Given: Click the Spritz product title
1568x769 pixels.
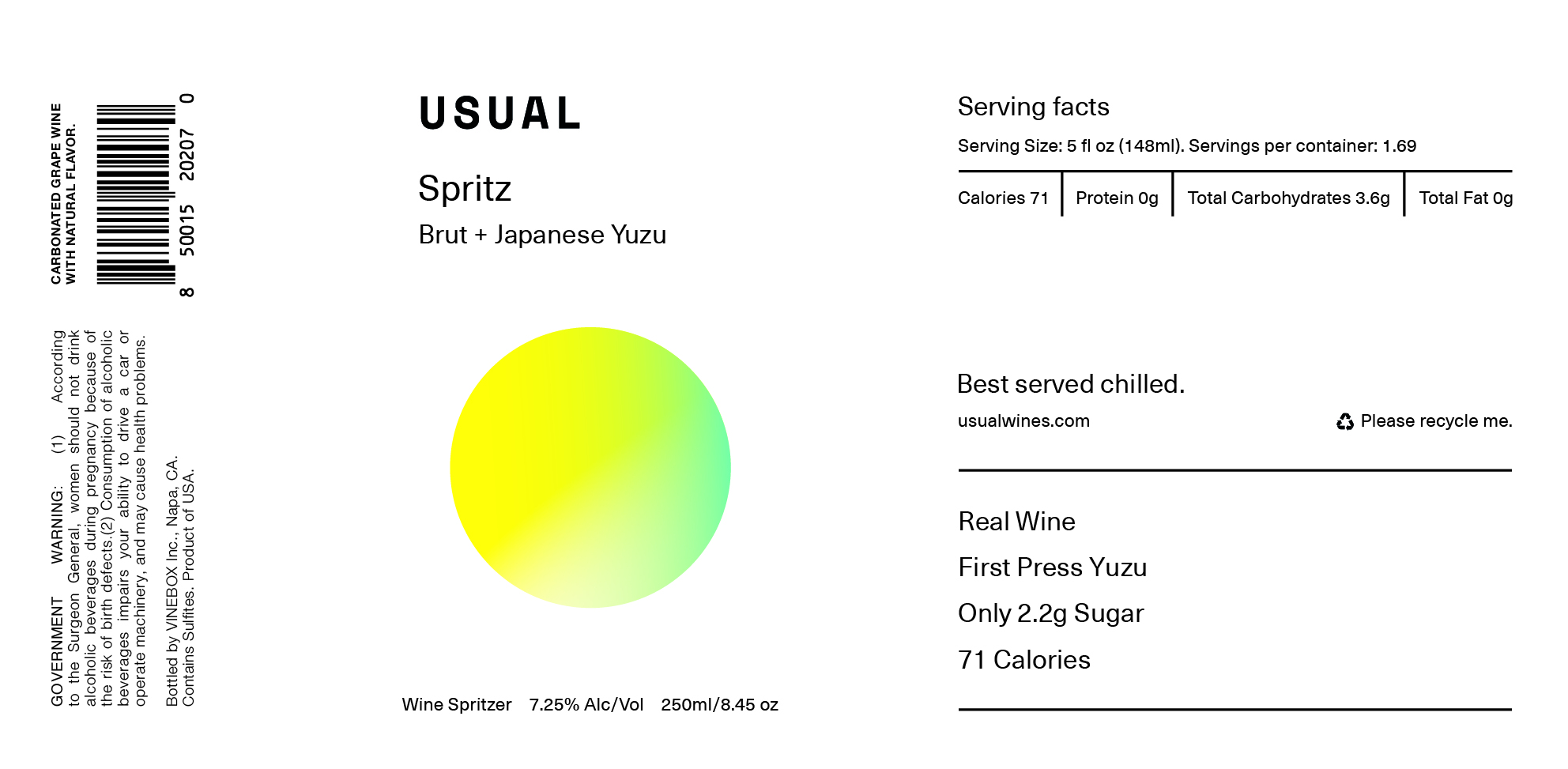Looking at the screenshot, I should (x=465, y=190).
